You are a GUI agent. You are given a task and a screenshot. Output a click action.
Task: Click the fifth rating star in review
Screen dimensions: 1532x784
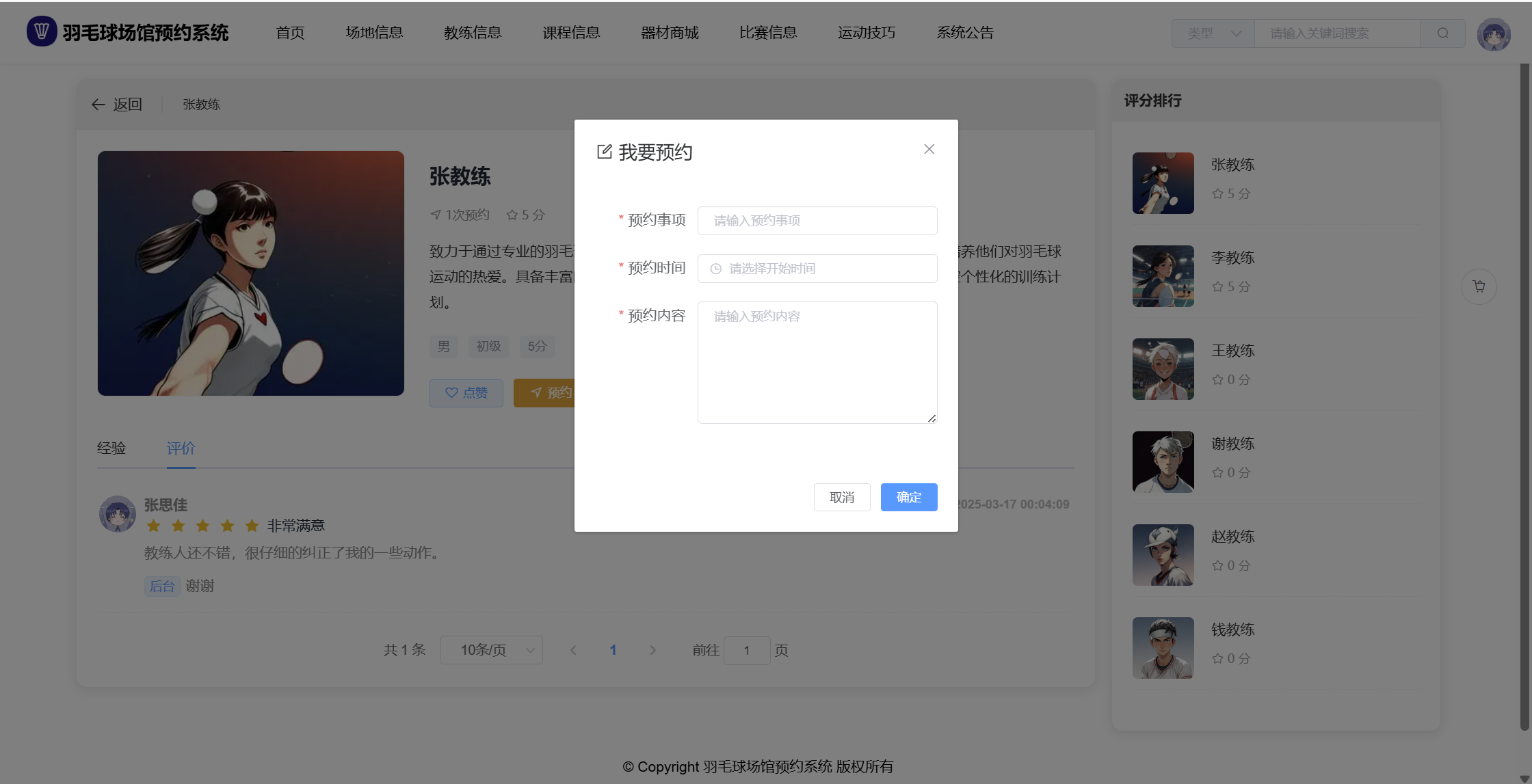[x=252, y=526]
